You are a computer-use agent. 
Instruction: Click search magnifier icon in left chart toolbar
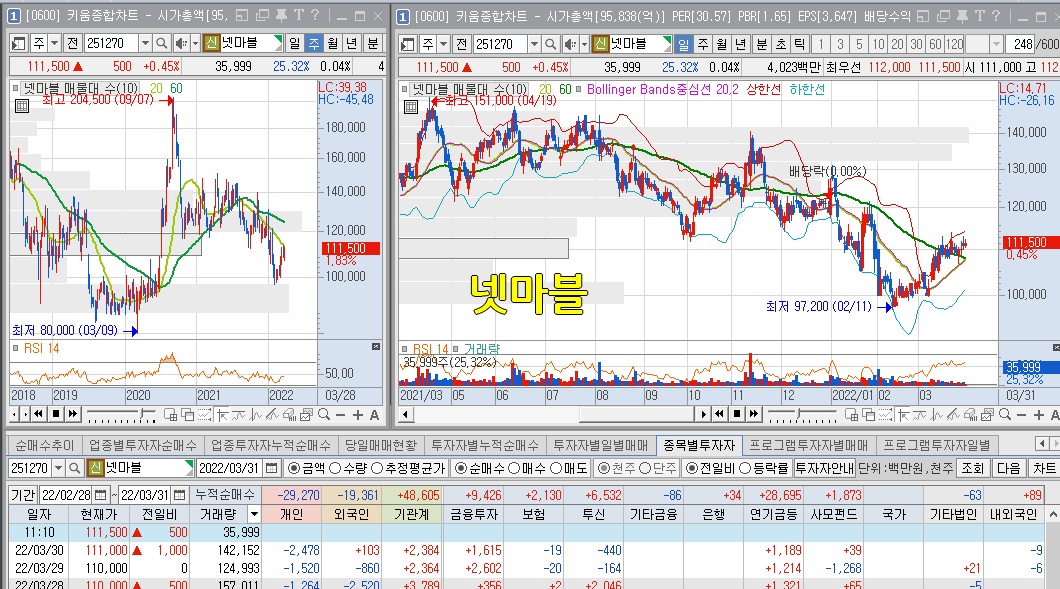[162, 43]
